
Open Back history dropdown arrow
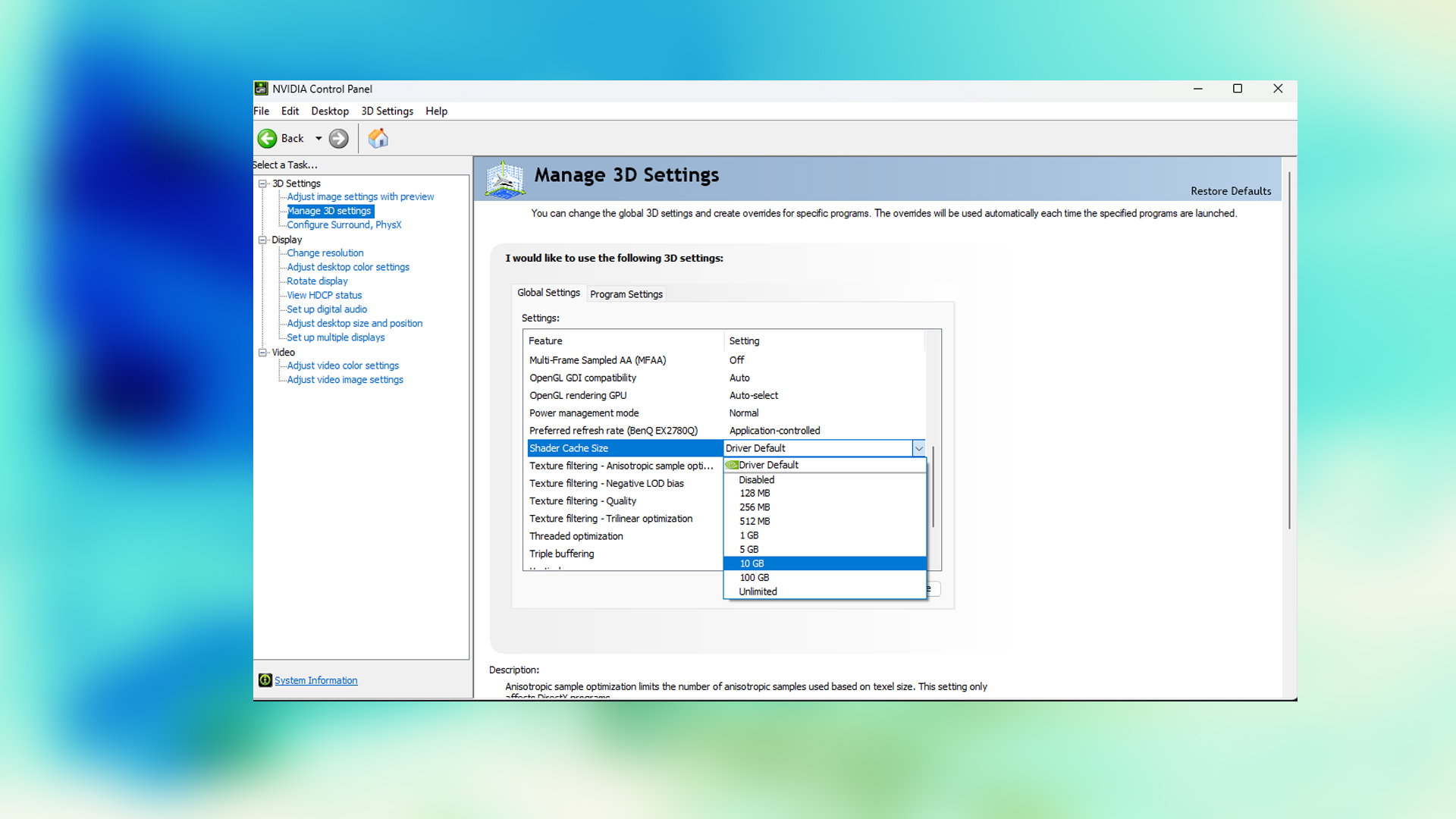318,138
